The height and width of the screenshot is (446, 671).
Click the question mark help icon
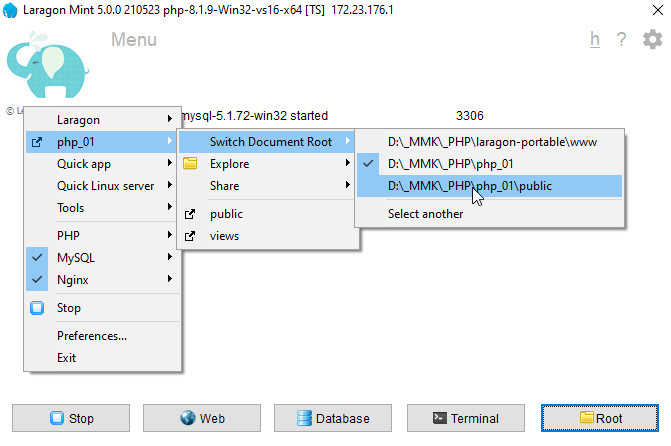pyautogui.click(x=621, y=40)
